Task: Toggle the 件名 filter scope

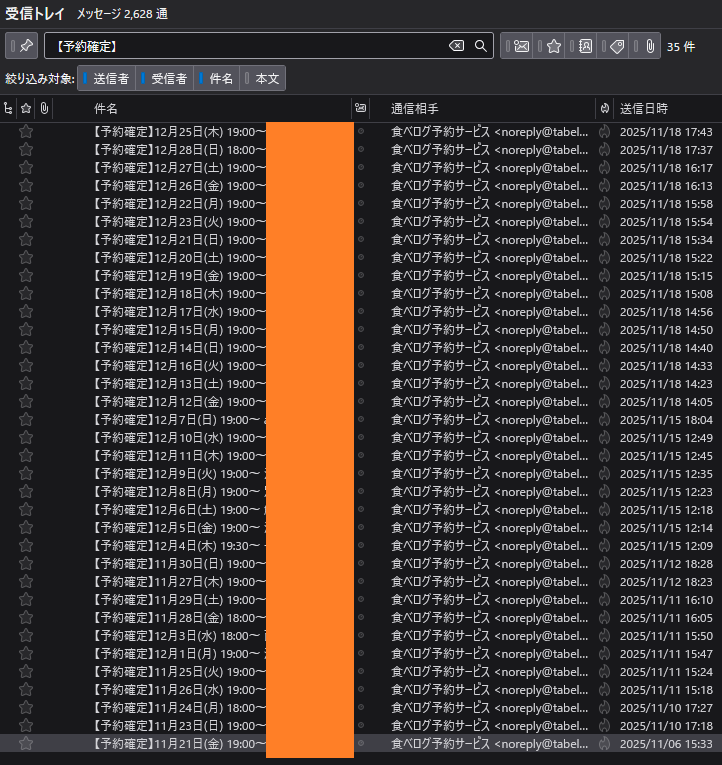Action: 217,79
